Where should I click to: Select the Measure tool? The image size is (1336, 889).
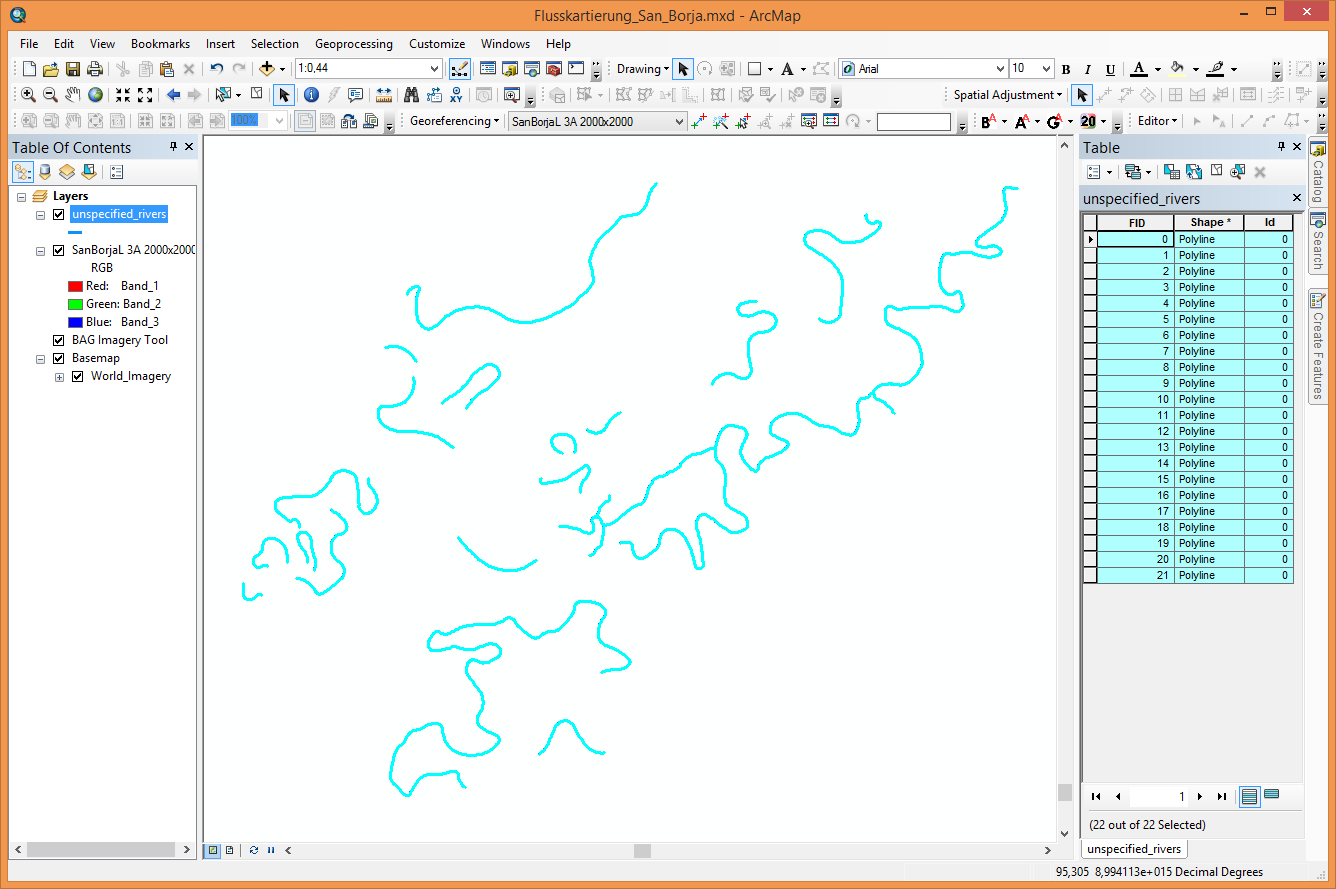[386, 94]
